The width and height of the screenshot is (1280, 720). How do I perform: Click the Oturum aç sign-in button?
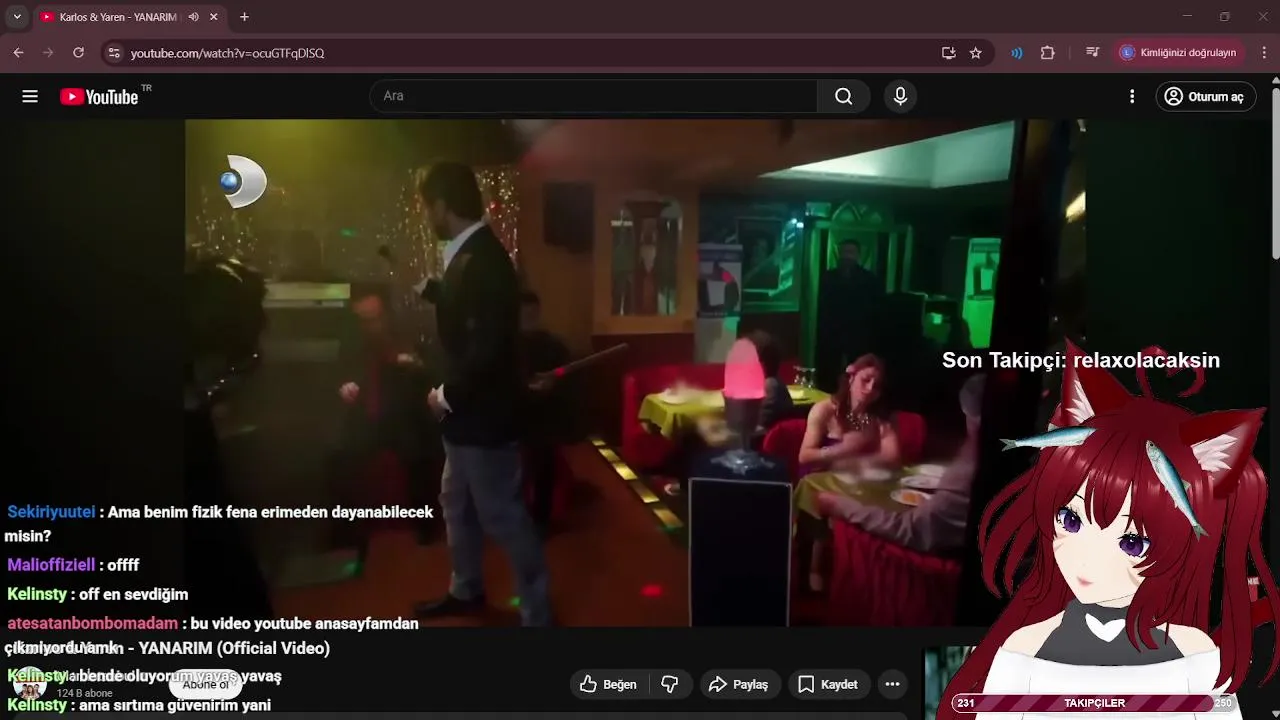[x=1206, y=96]
